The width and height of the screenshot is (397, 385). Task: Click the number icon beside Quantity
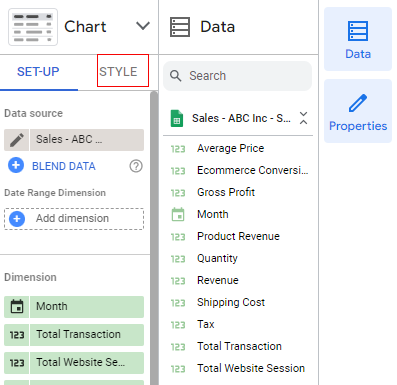point(178,259)
